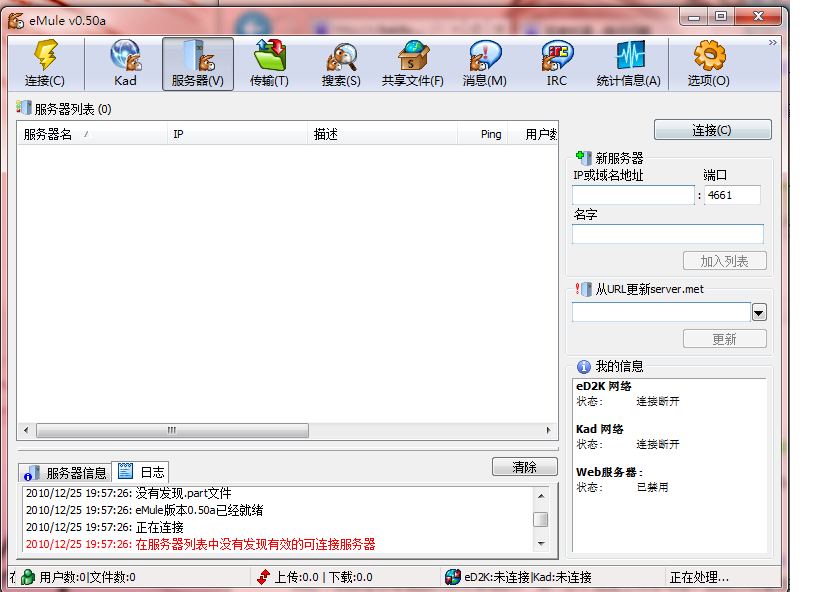This screenshot has width=819, height=592.
Task: Click the Connect (连接) button on right
Action: pos(712,130)
